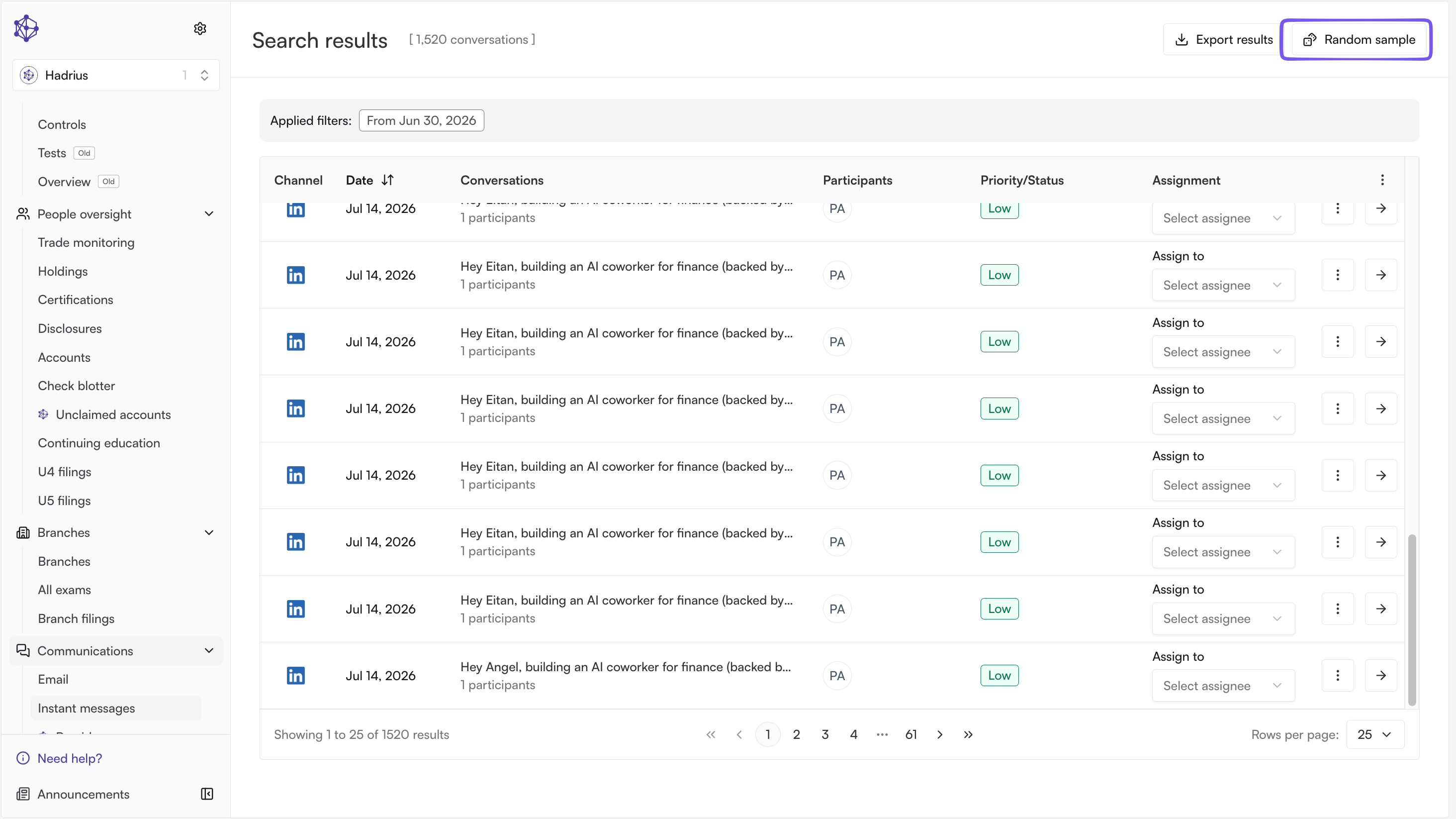Collapse Branches section chevron
Viewport: 1456px width, 819px height.
[208, 532]
